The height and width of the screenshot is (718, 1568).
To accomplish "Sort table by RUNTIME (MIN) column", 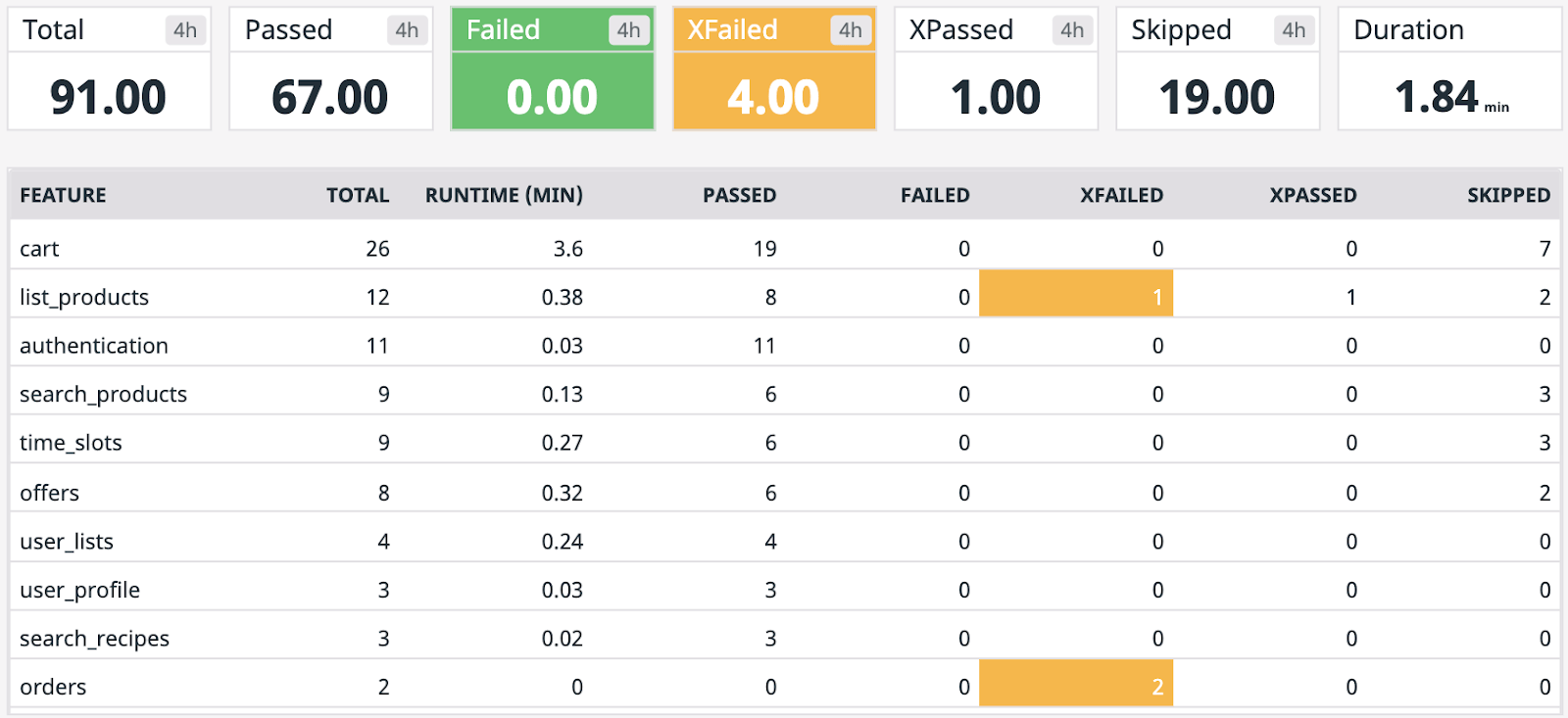I will coord(504,195).
